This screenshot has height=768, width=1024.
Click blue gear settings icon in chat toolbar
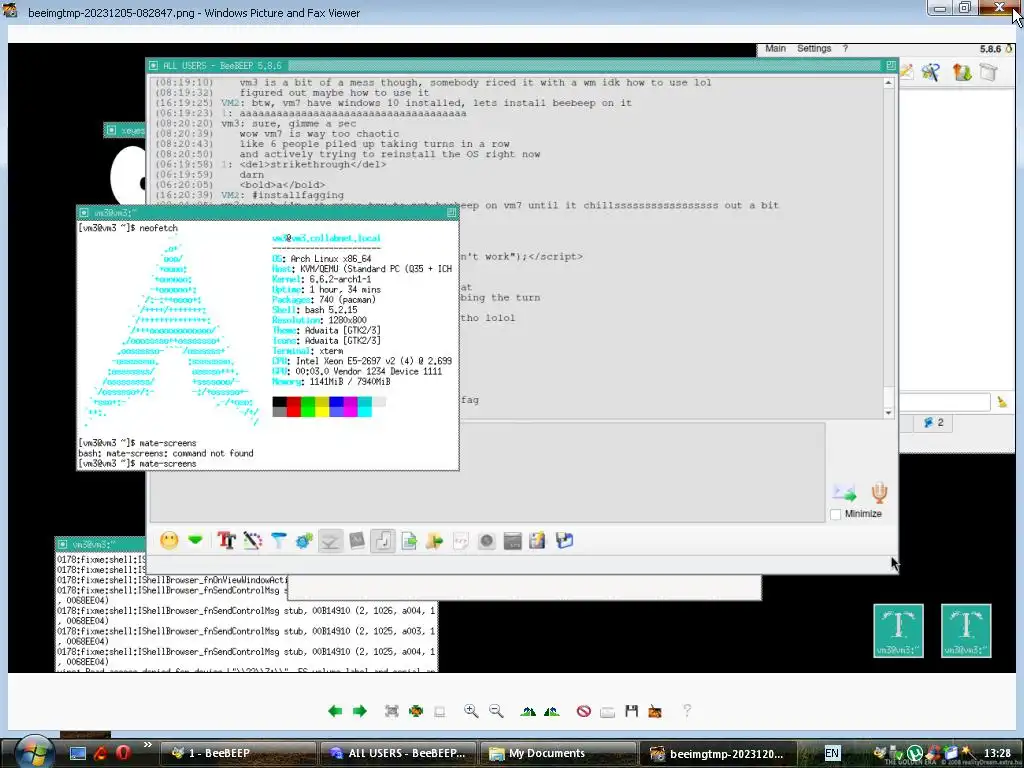[x=304, y=541]
